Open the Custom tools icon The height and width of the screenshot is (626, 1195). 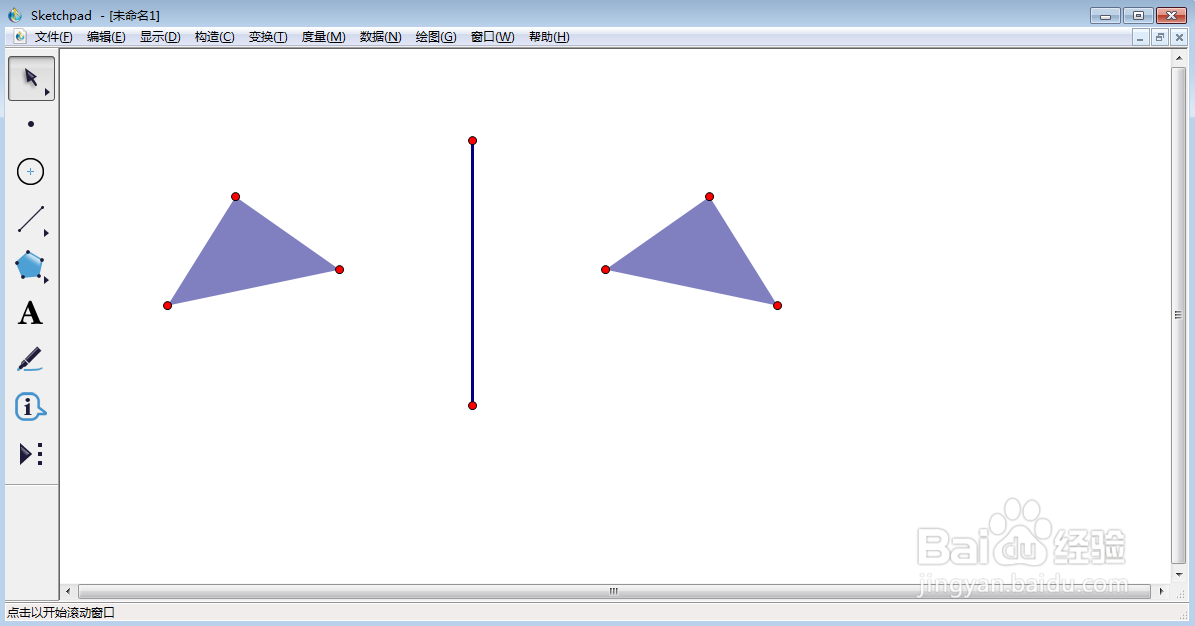(x=30, y=454)
